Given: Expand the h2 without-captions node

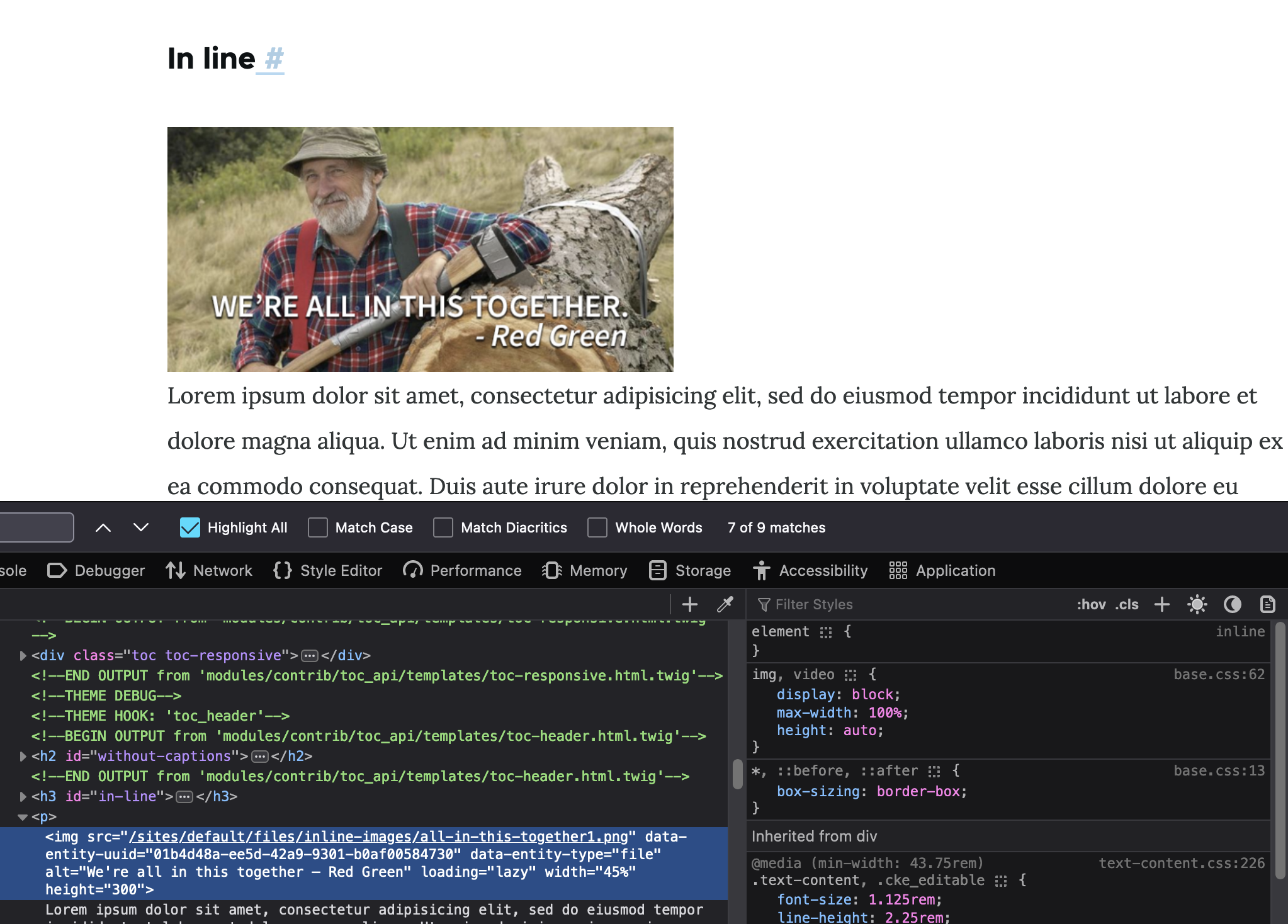Looking at the screenshot, I should point(23,757).
